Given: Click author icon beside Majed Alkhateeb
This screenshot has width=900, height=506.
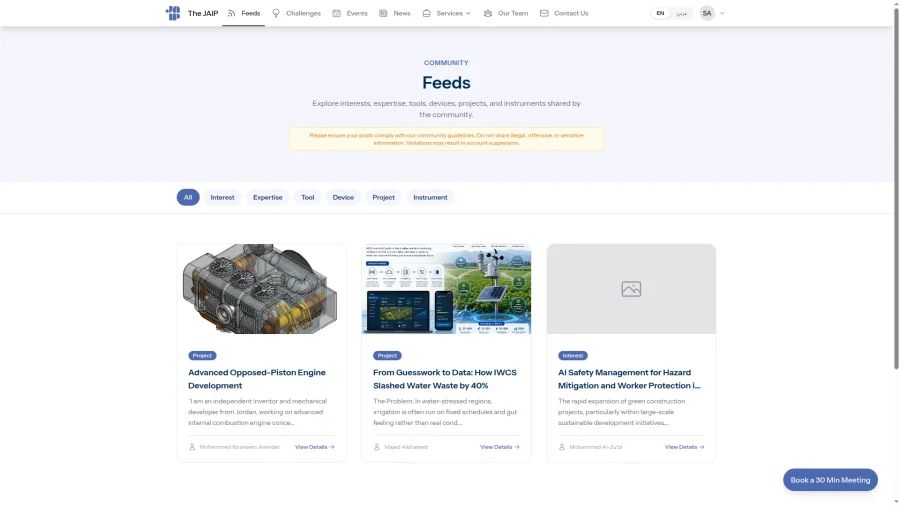Looking at the screenshot, I should (x=377, y=447).
